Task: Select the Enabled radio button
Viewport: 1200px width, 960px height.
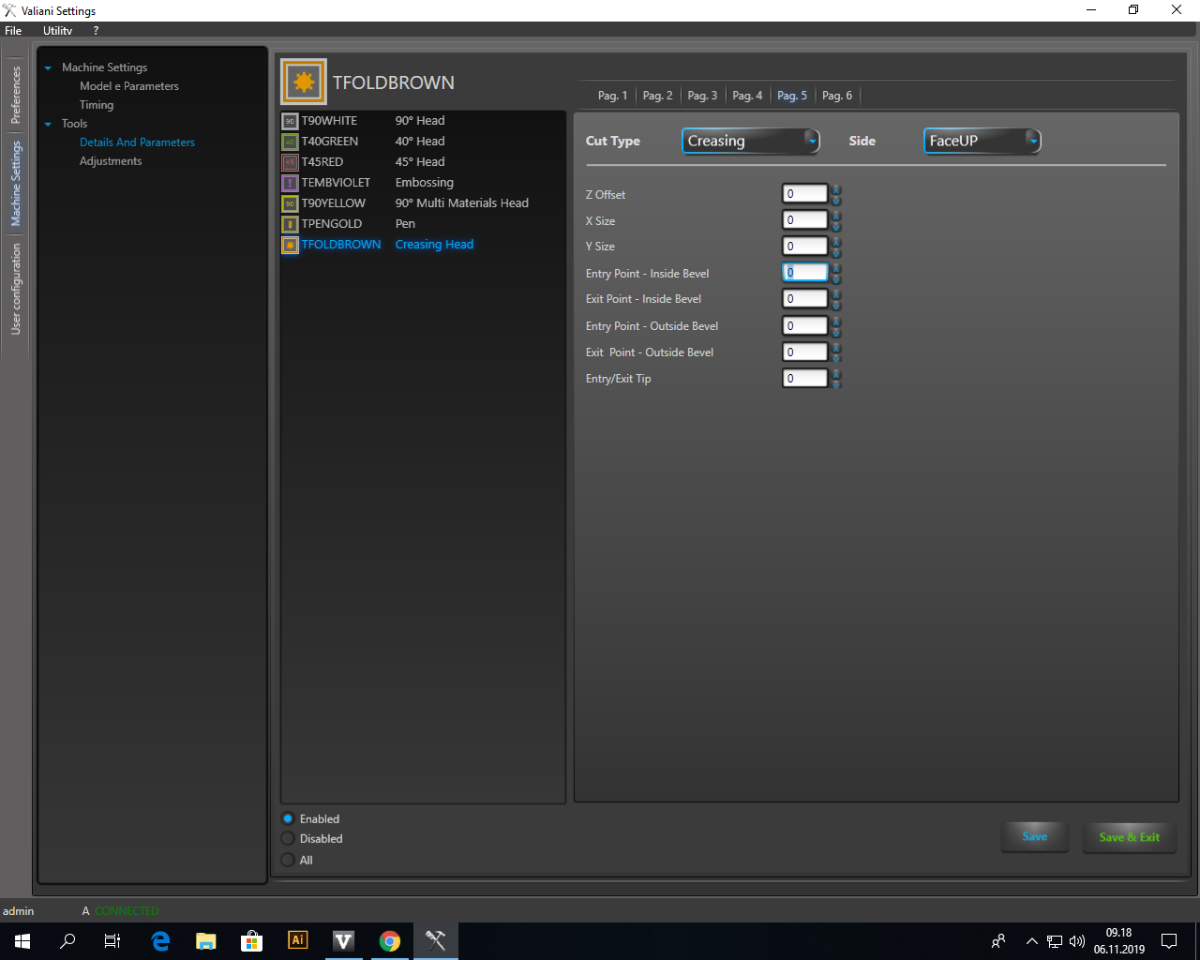Action: click(x=288, y=819)
